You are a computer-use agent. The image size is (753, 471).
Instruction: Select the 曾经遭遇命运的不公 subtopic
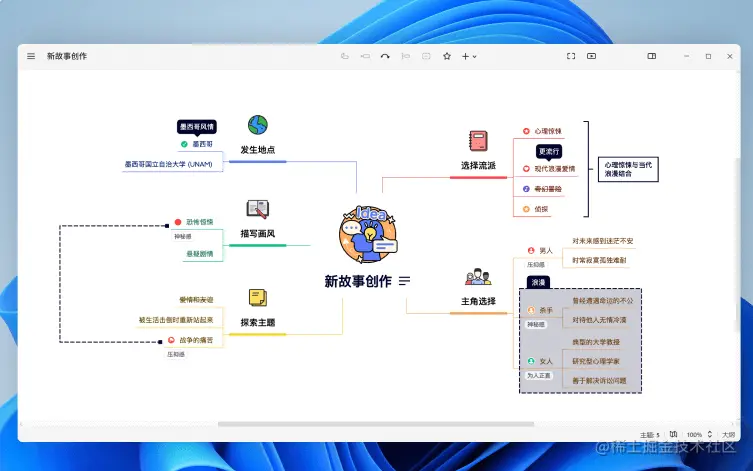[603, 301]
